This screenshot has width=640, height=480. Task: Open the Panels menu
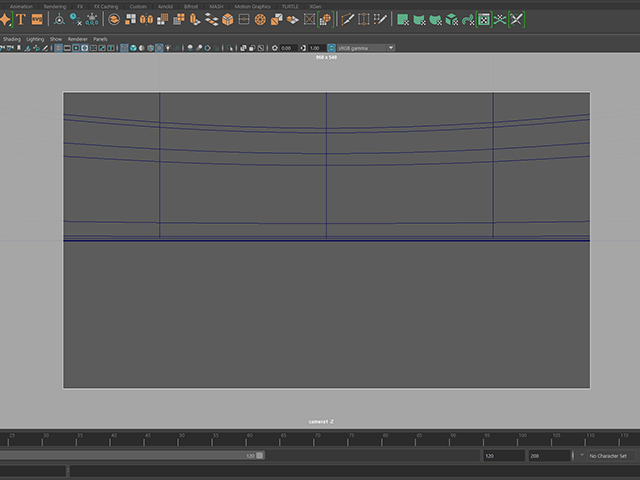point(100,39)
